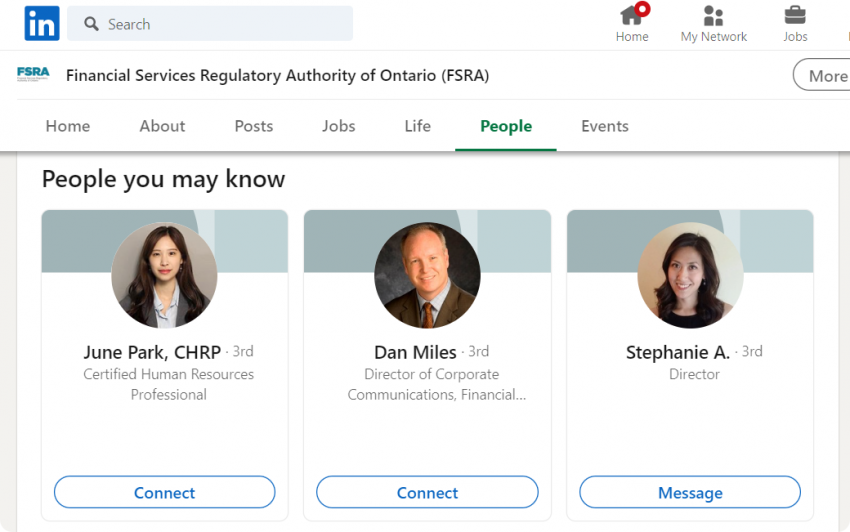This screenshot has height=532, width=850.
Task: Connect with June Park, CHRP
Action: pyautogui.click(x=164, y=492)
